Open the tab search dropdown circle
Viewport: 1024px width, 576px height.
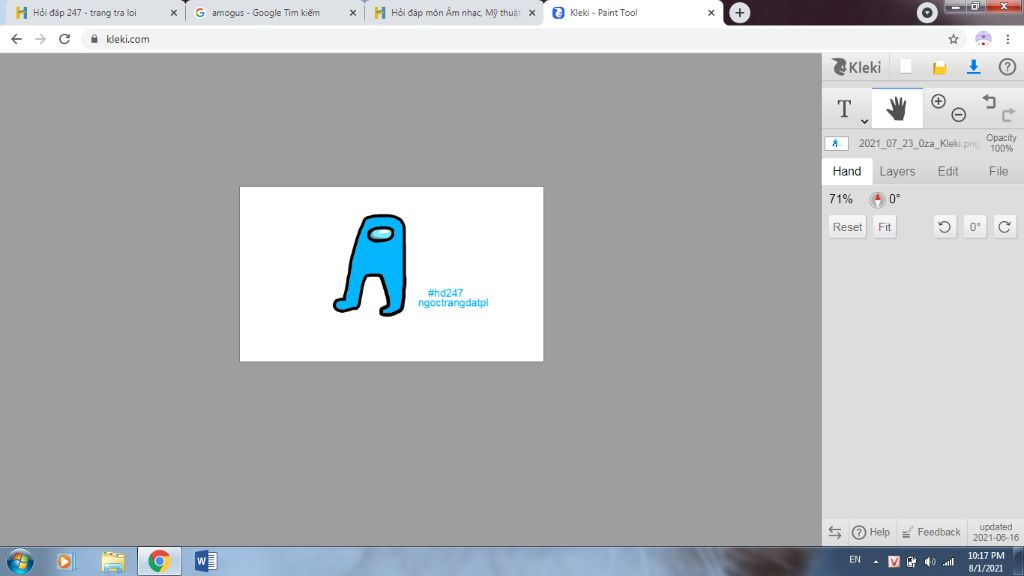(x=927, y=12)
